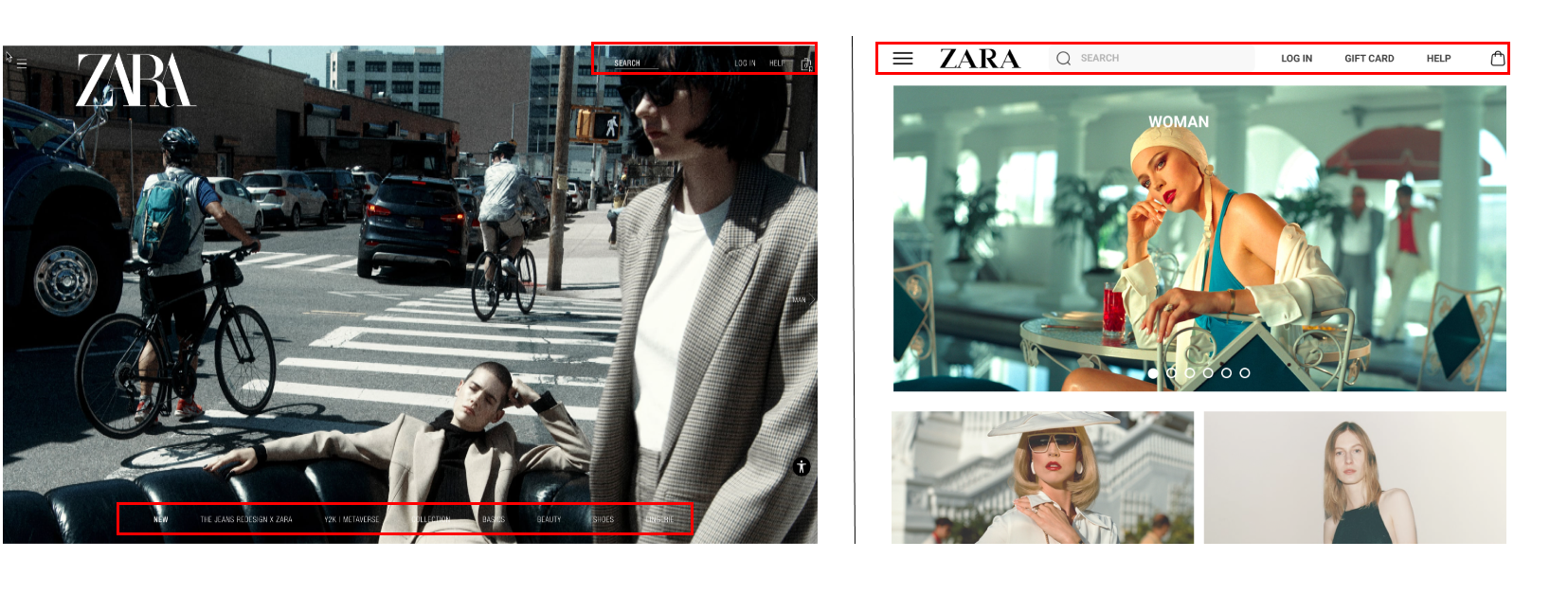
Task: Select the NEW category in the bottom menu
Action: (161, 519)
